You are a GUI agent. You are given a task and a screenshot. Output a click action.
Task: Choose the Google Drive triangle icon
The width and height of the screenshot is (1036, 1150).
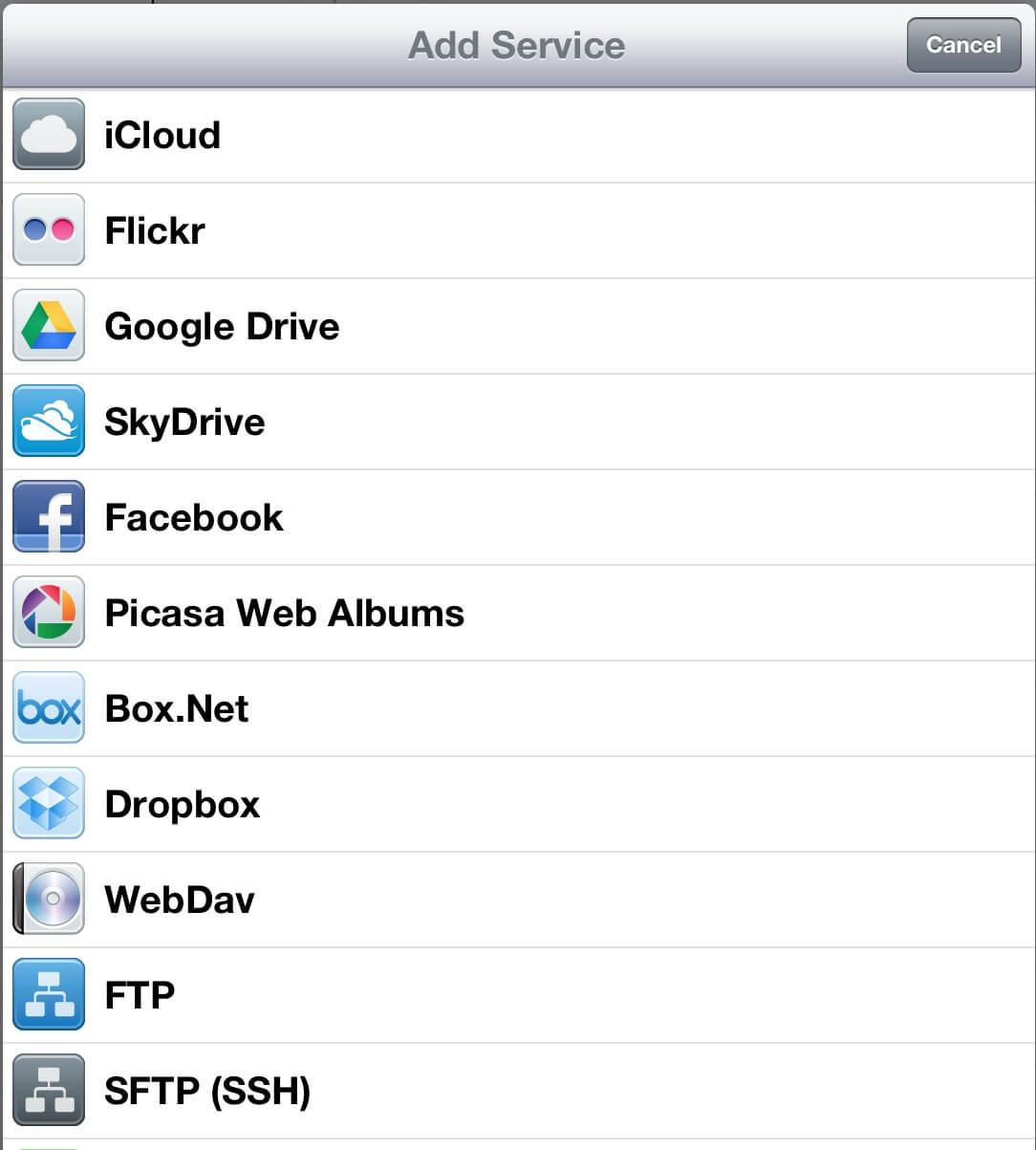point(49,325)
